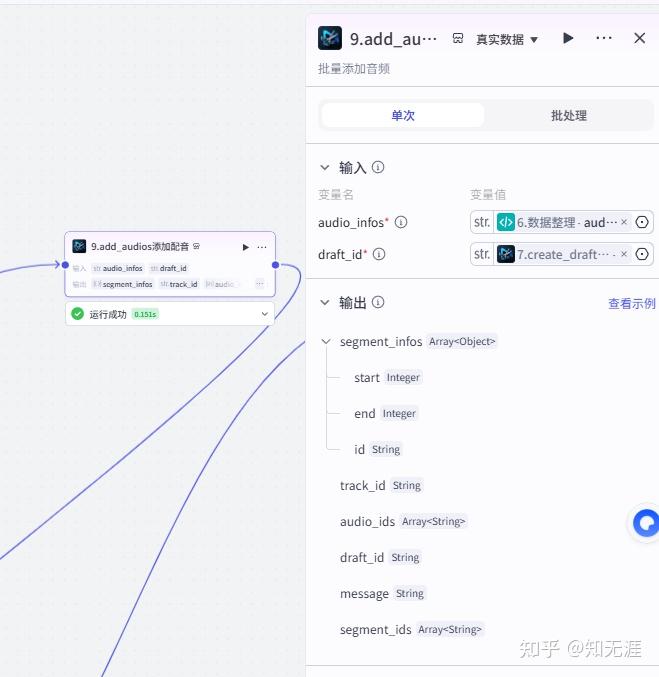Show info tooltip for 输入
This screenshot has height=677, width=659.
pyautogui.click(x=378, y=167)
